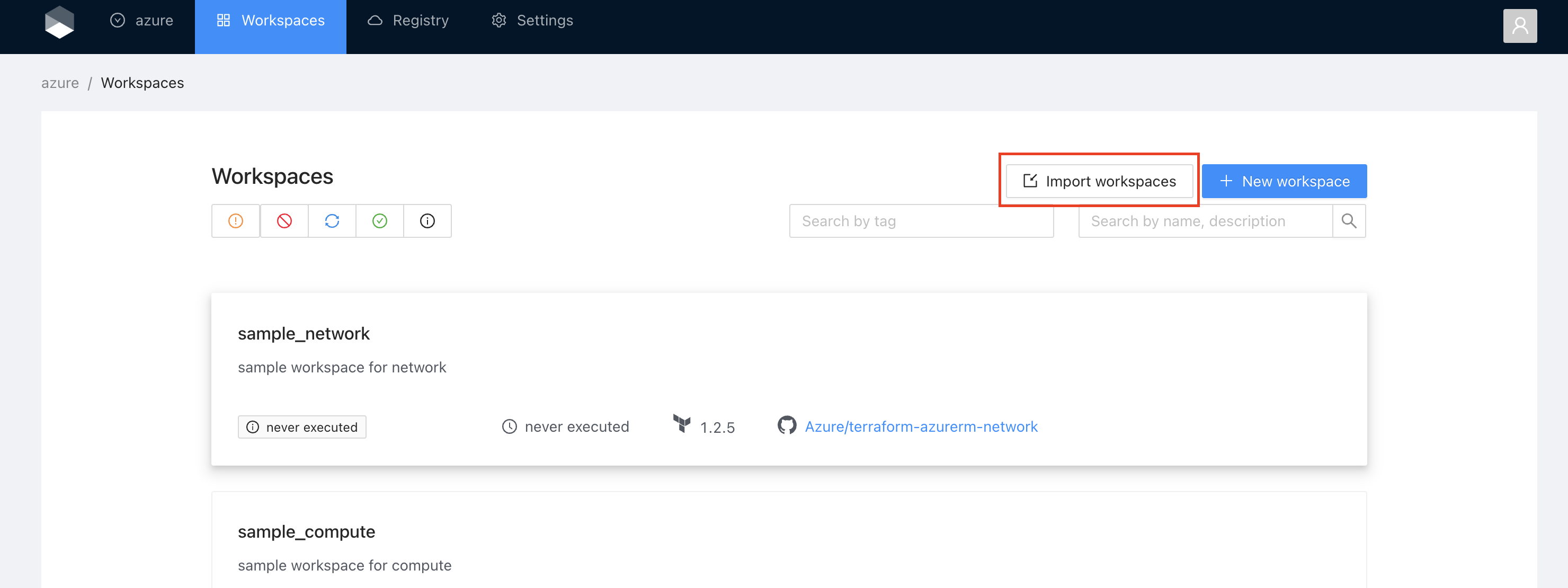Open the Settings menu item
1568x588 pixels.
(532, 21)
